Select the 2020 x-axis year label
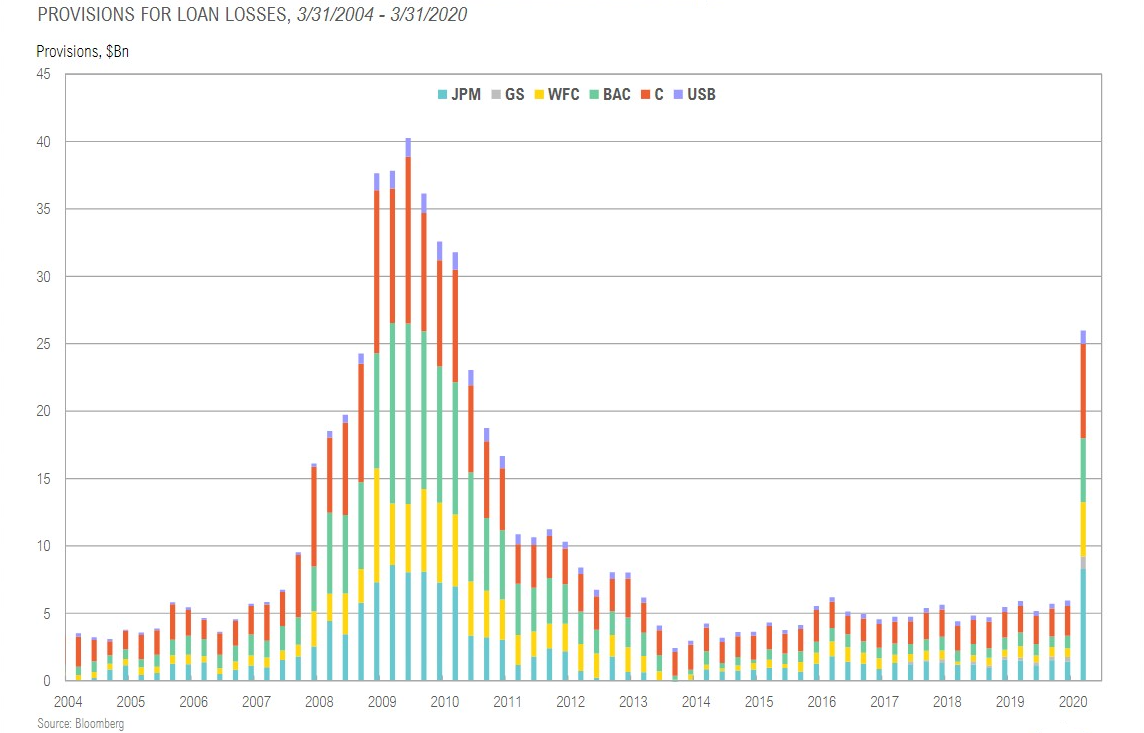This screenshot has width=1144, height=733. tap(1071, 702)
